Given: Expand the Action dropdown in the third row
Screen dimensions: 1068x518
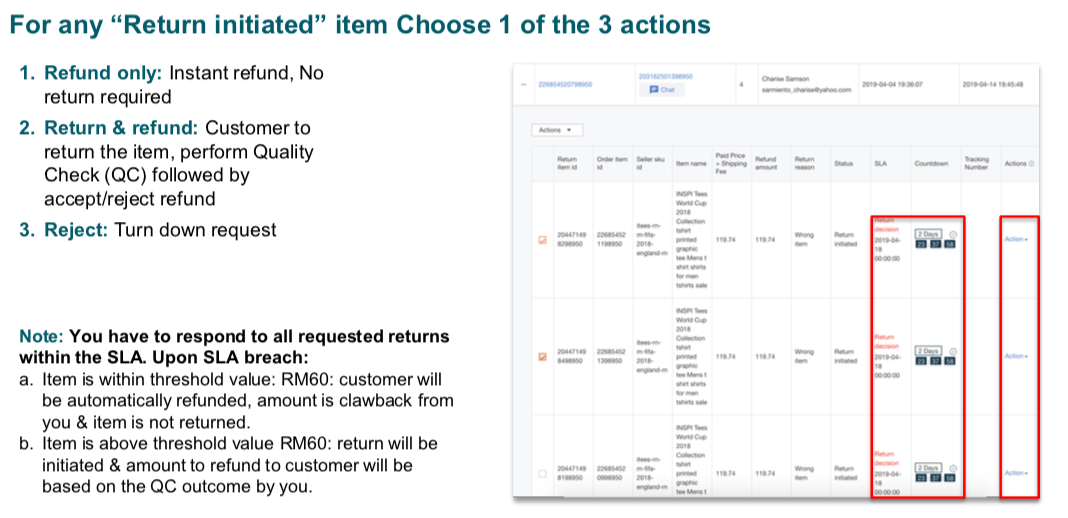Looking at the screenshot, I should [x=1016, y=472].
